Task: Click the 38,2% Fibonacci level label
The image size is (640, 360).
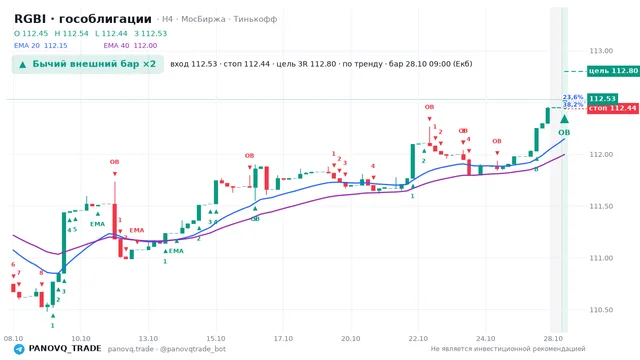Action: pyautogui.click(x=573, y=104)
